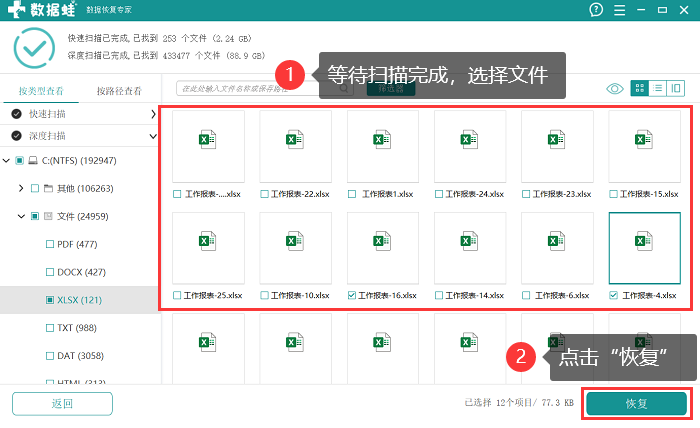Check the box for 工作报表-24.xlsx

point(439,194)
